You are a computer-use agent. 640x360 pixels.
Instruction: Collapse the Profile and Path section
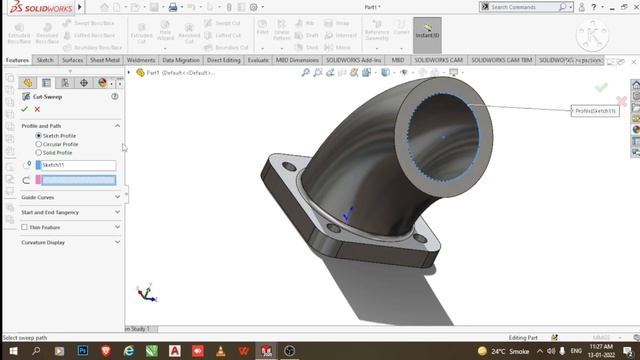[x=118, y=126]
